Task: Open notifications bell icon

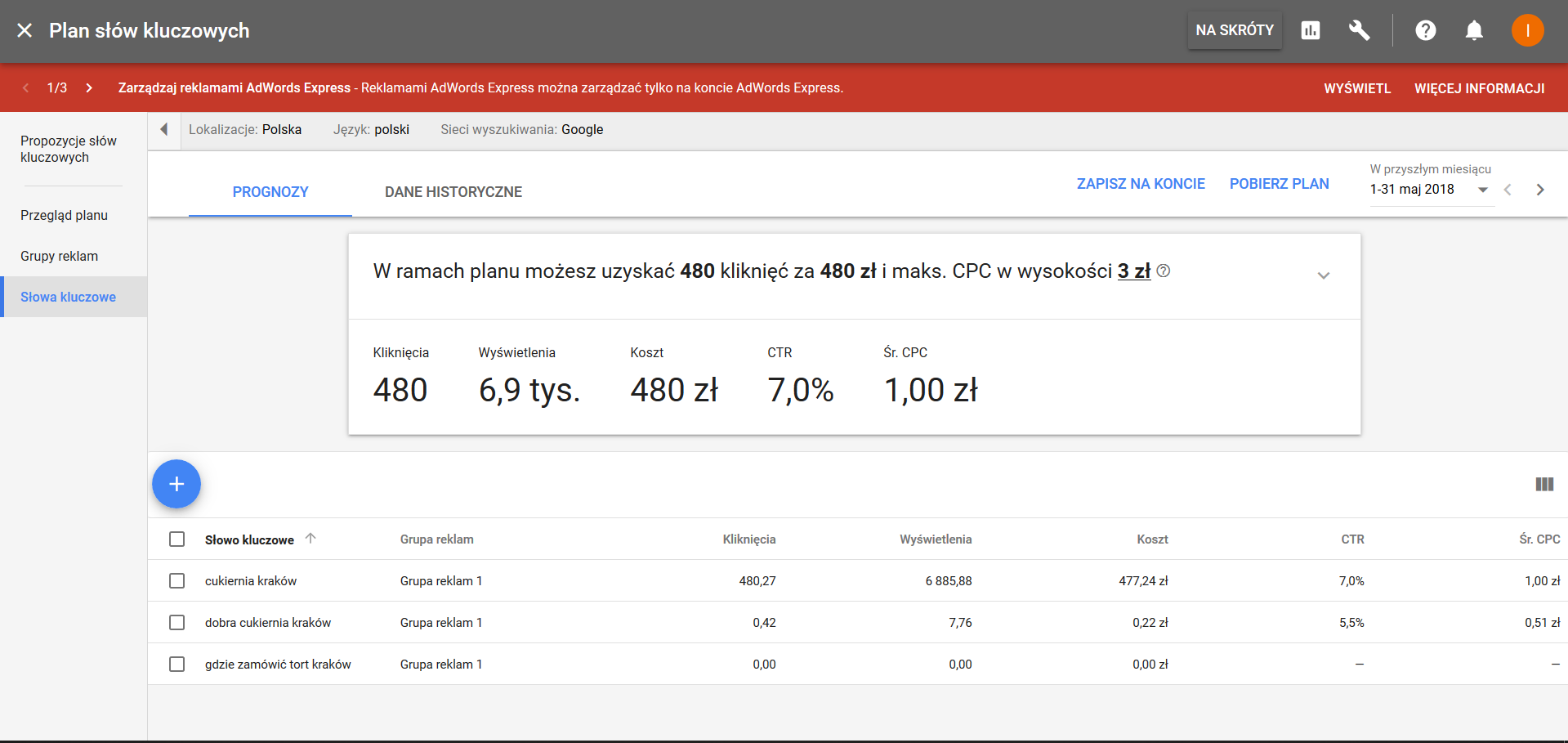Action: coord(1474,30)
